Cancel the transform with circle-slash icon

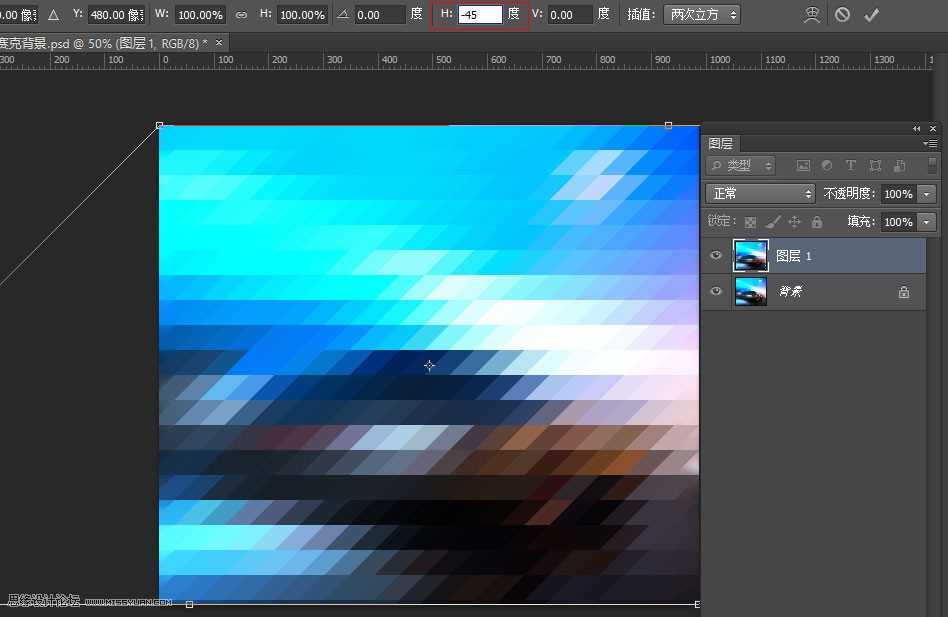click(842, 15)
